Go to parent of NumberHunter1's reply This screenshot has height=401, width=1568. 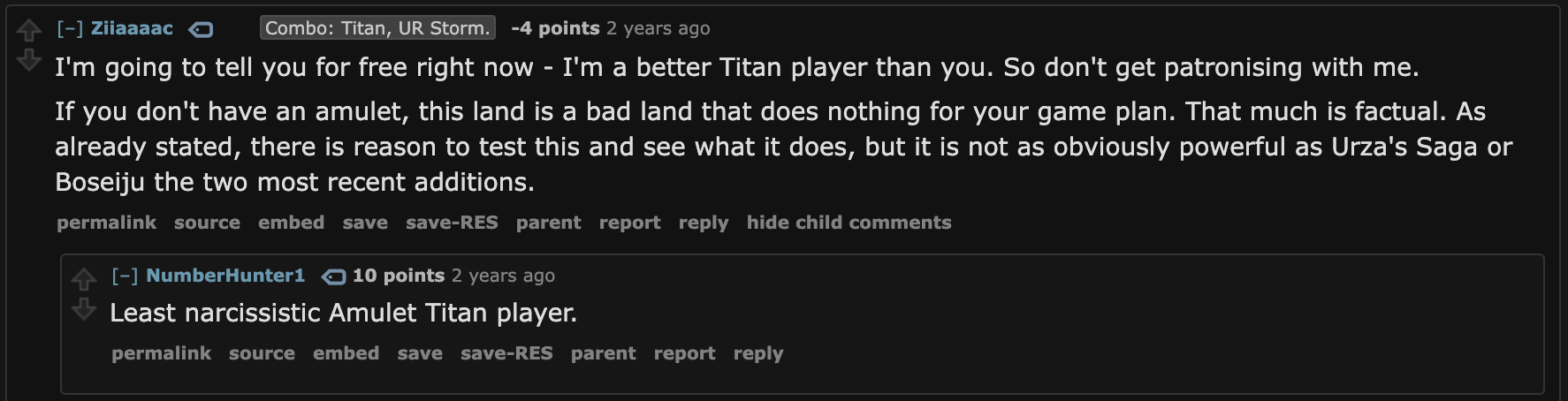point(603,353)
